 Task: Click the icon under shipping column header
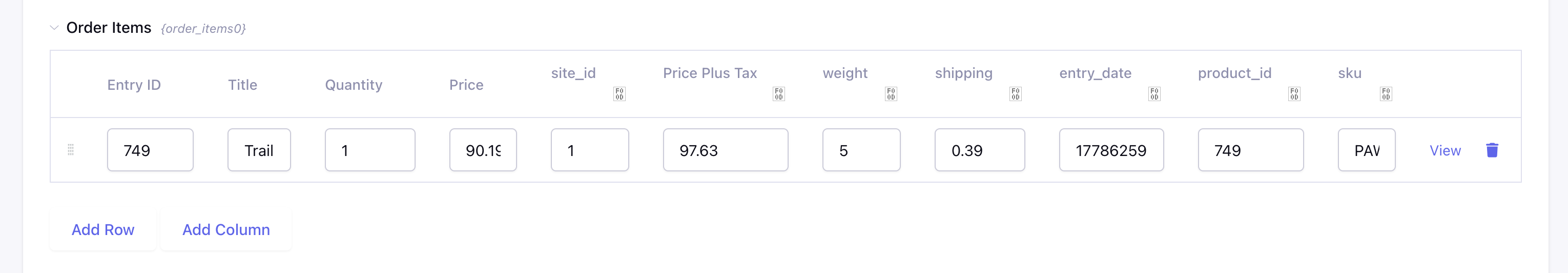[x=1015, y=94]
